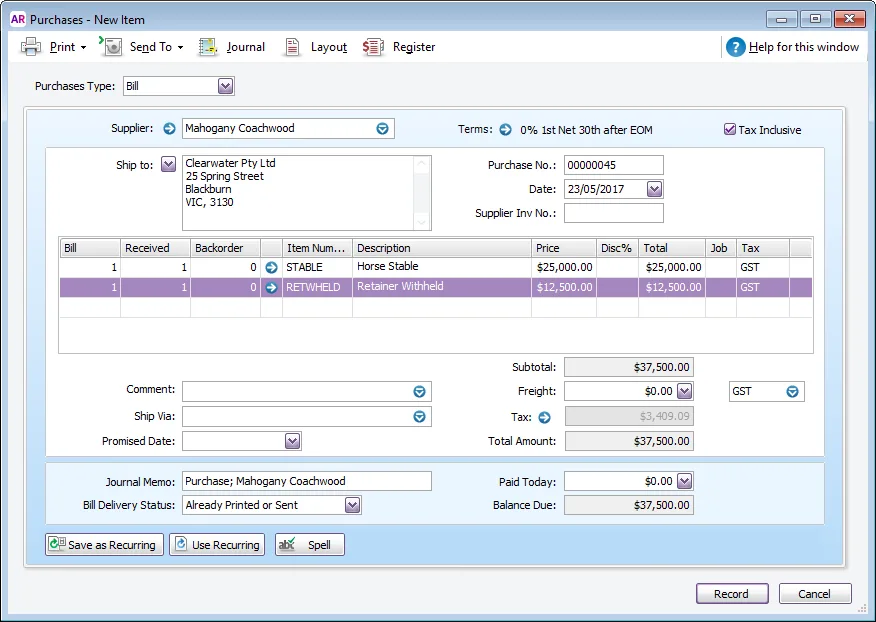
Task: Open the Supplier selection list arrow
Action: click(x=382, y=129)
